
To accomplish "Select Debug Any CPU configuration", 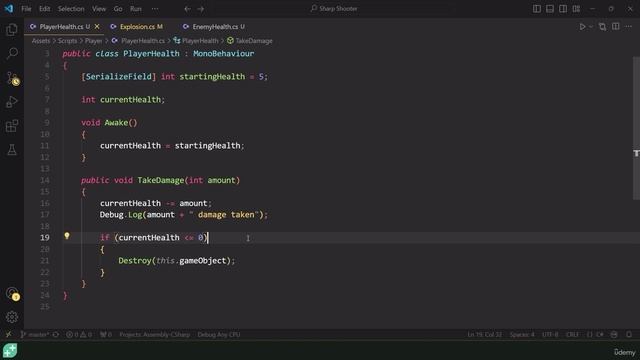I will click(x=219, y=334).
